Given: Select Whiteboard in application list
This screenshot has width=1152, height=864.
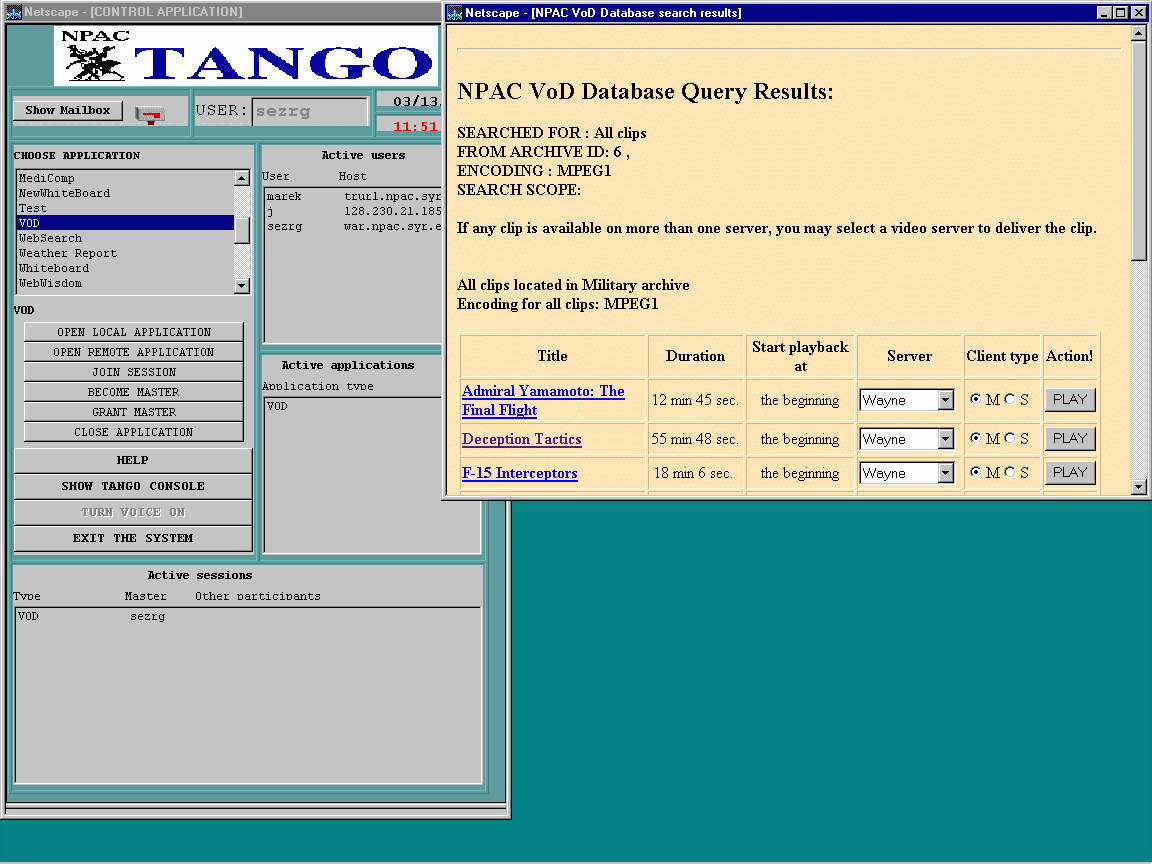Looking at the screenshot, I should click(x=125, y=268).
